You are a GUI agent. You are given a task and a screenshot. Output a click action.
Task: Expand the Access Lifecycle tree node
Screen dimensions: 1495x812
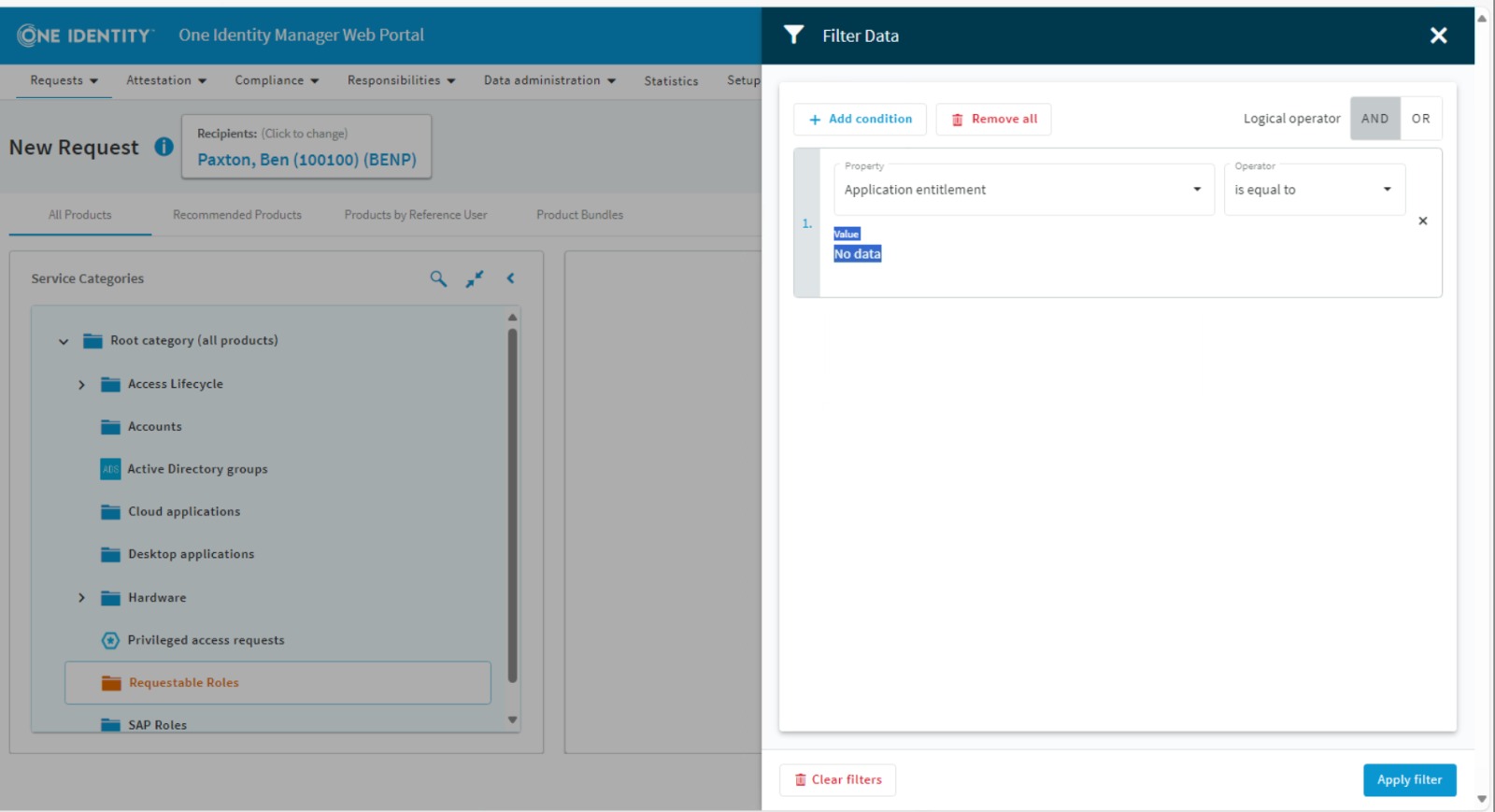click(x=81, y=384)
